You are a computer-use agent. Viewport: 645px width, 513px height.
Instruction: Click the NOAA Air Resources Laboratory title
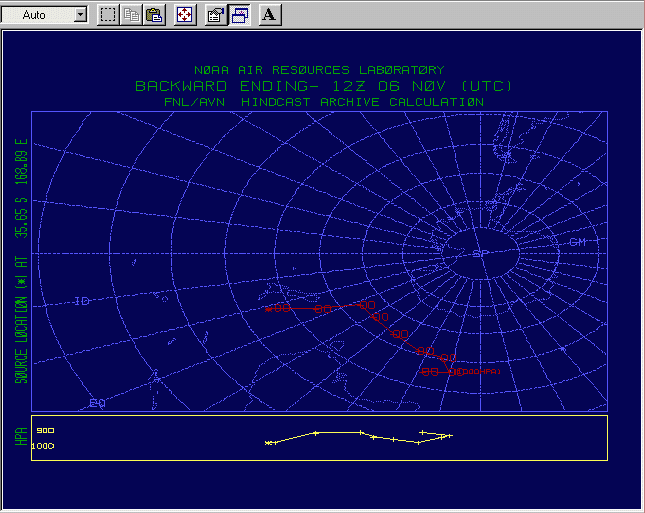[x=318, y=71]
